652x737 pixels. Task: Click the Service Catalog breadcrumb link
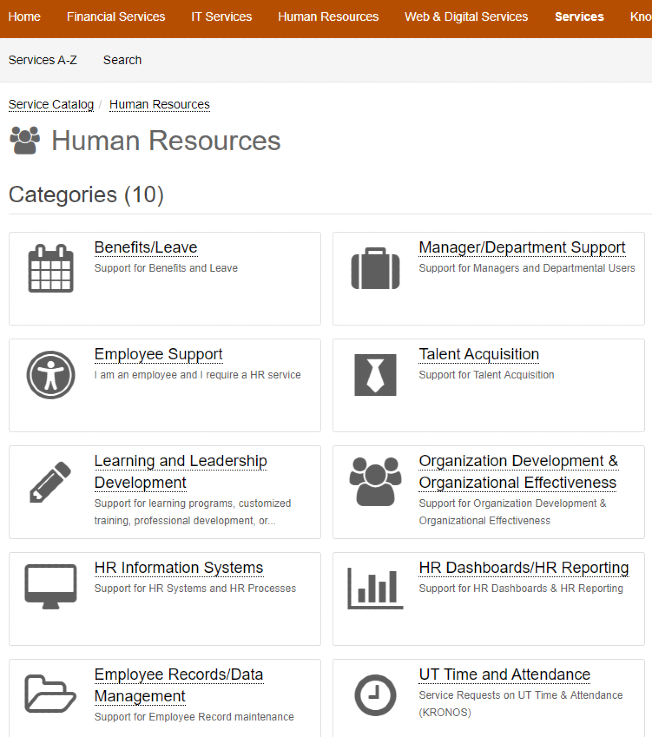pyautogui.click(x=51, y=104)
